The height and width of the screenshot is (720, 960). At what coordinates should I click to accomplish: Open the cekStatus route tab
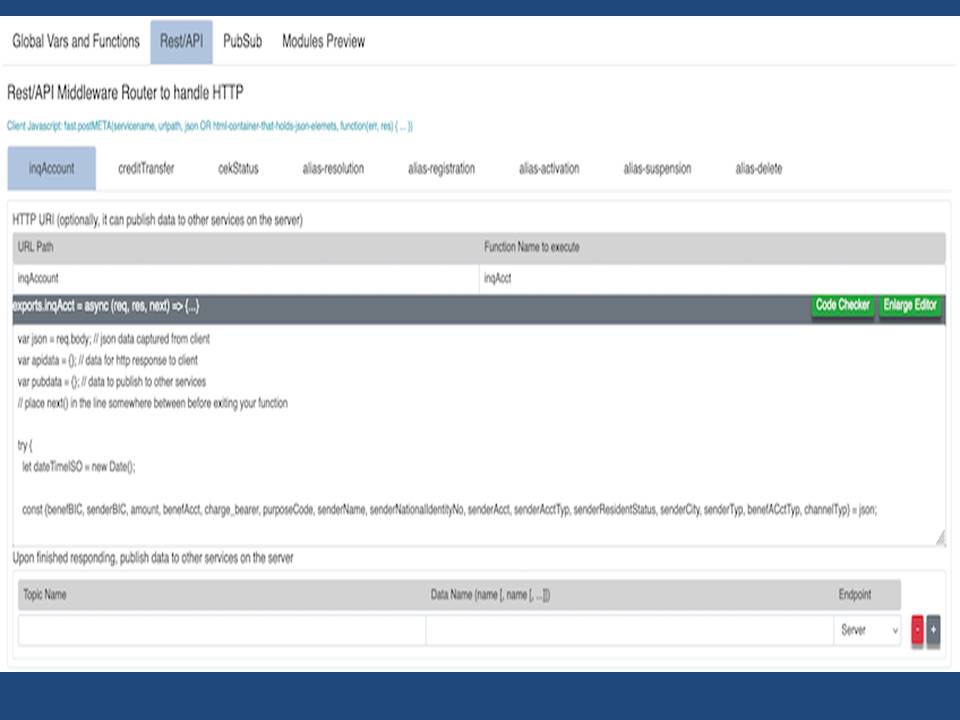click(x=238, y=168)
